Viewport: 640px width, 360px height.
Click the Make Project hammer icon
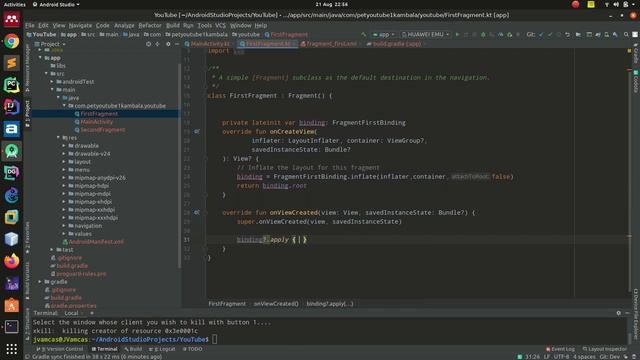(x=364, y=35)
